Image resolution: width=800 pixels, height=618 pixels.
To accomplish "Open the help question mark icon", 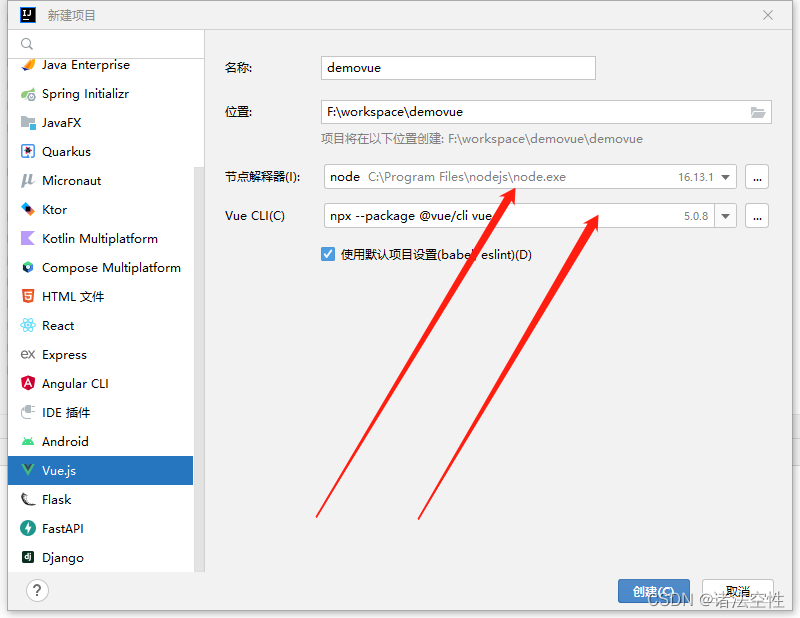I will click(x=37, y=590).
